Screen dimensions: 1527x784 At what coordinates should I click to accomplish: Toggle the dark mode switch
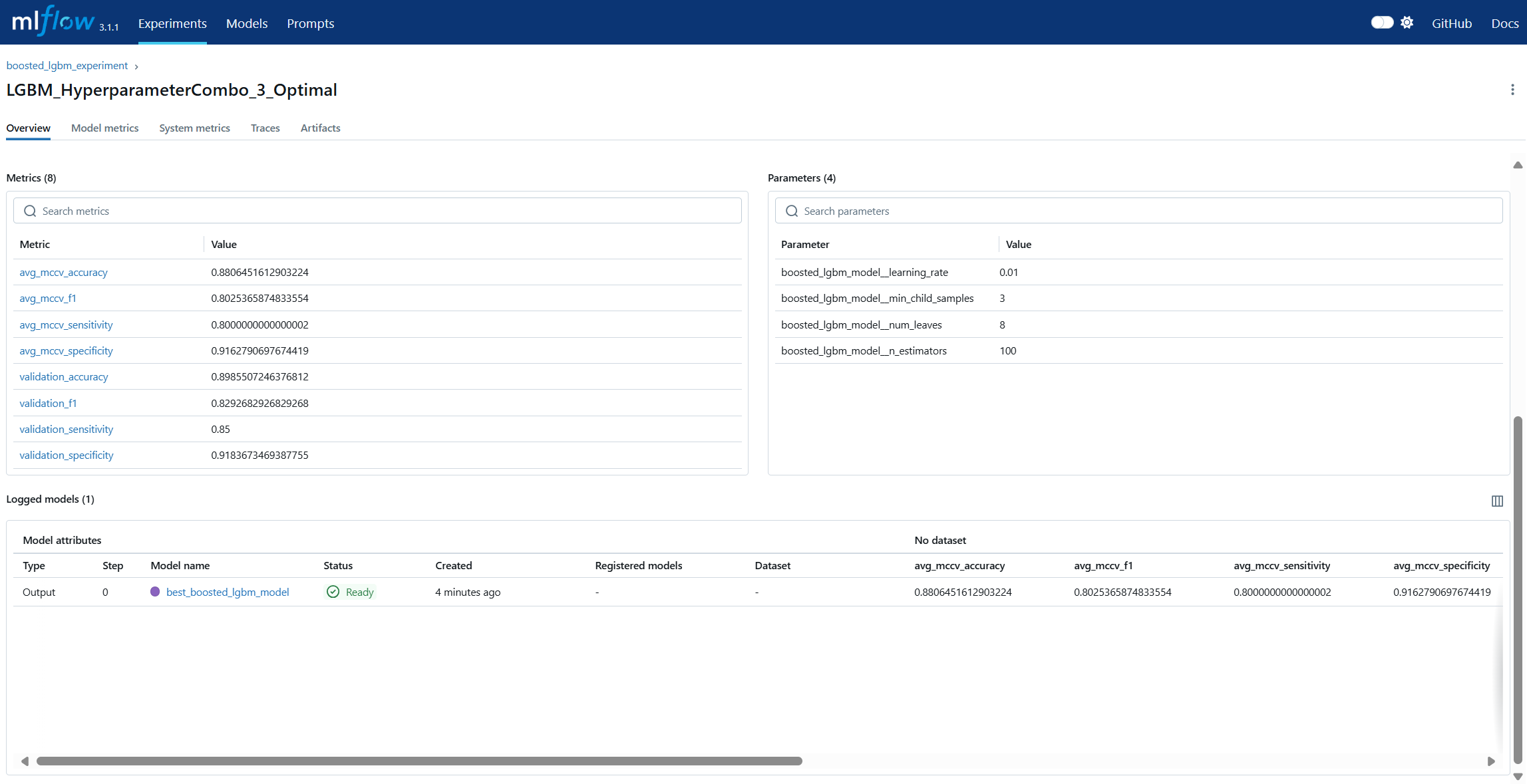pos(1381,23)
